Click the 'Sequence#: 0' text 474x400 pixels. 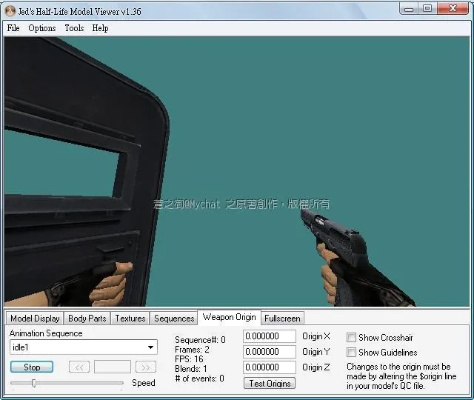200,340
